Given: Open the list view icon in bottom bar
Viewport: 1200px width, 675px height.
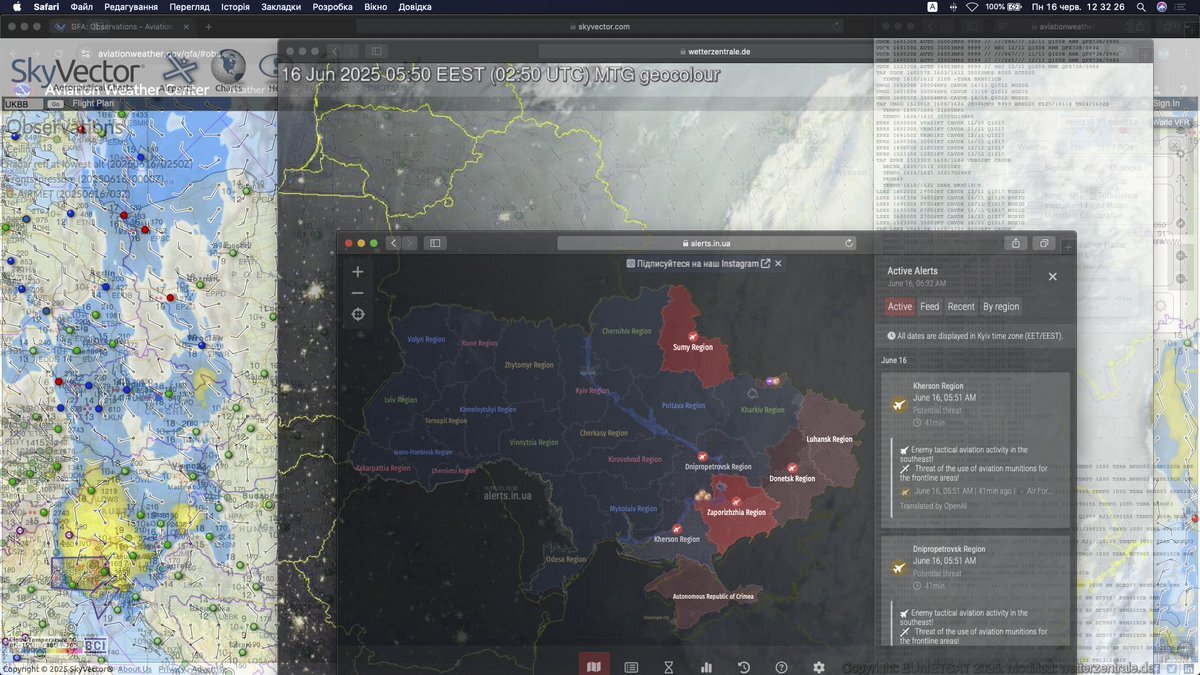Looking at the screenshot, I should click(631, 667).
